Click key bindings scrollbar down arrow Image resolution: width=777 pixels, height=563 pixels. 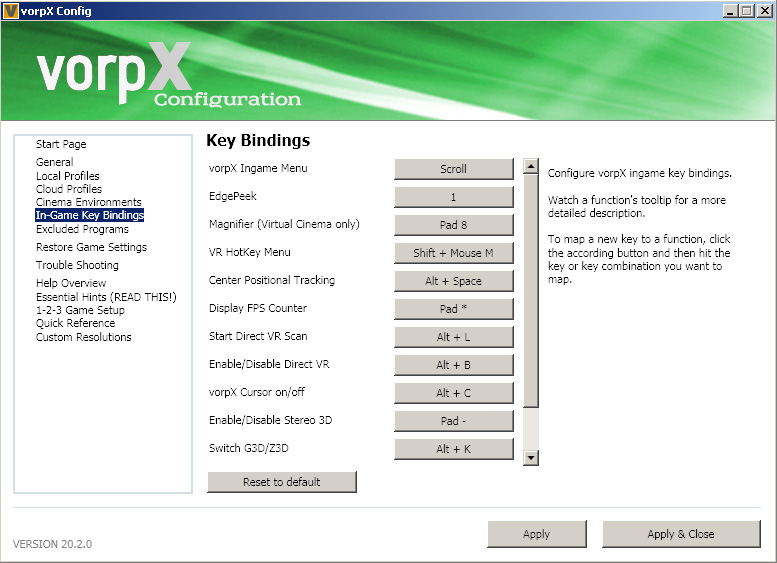[x=531, y=458]
